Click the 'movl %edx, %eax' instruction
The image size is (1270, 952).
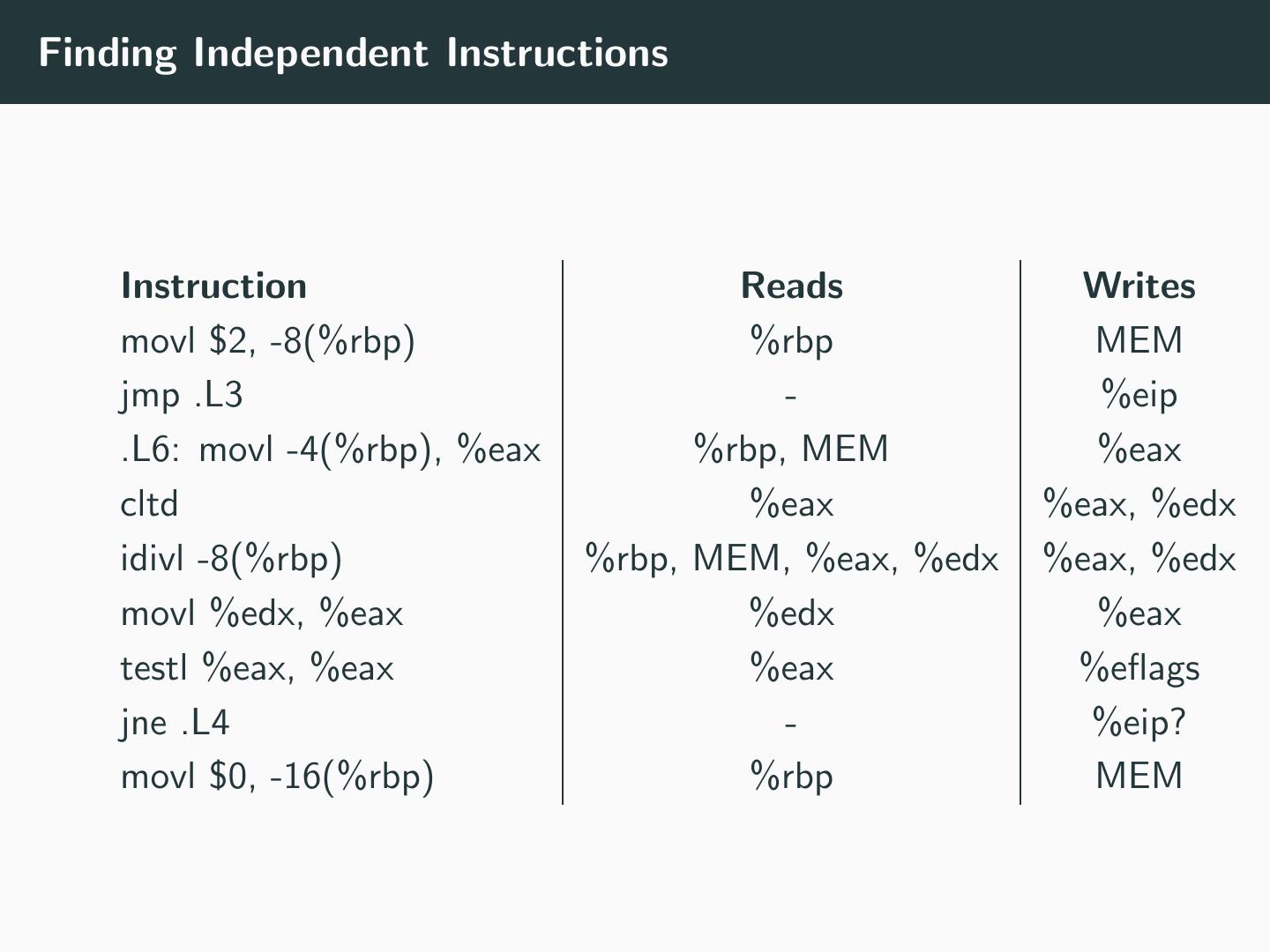coord(261,614)
